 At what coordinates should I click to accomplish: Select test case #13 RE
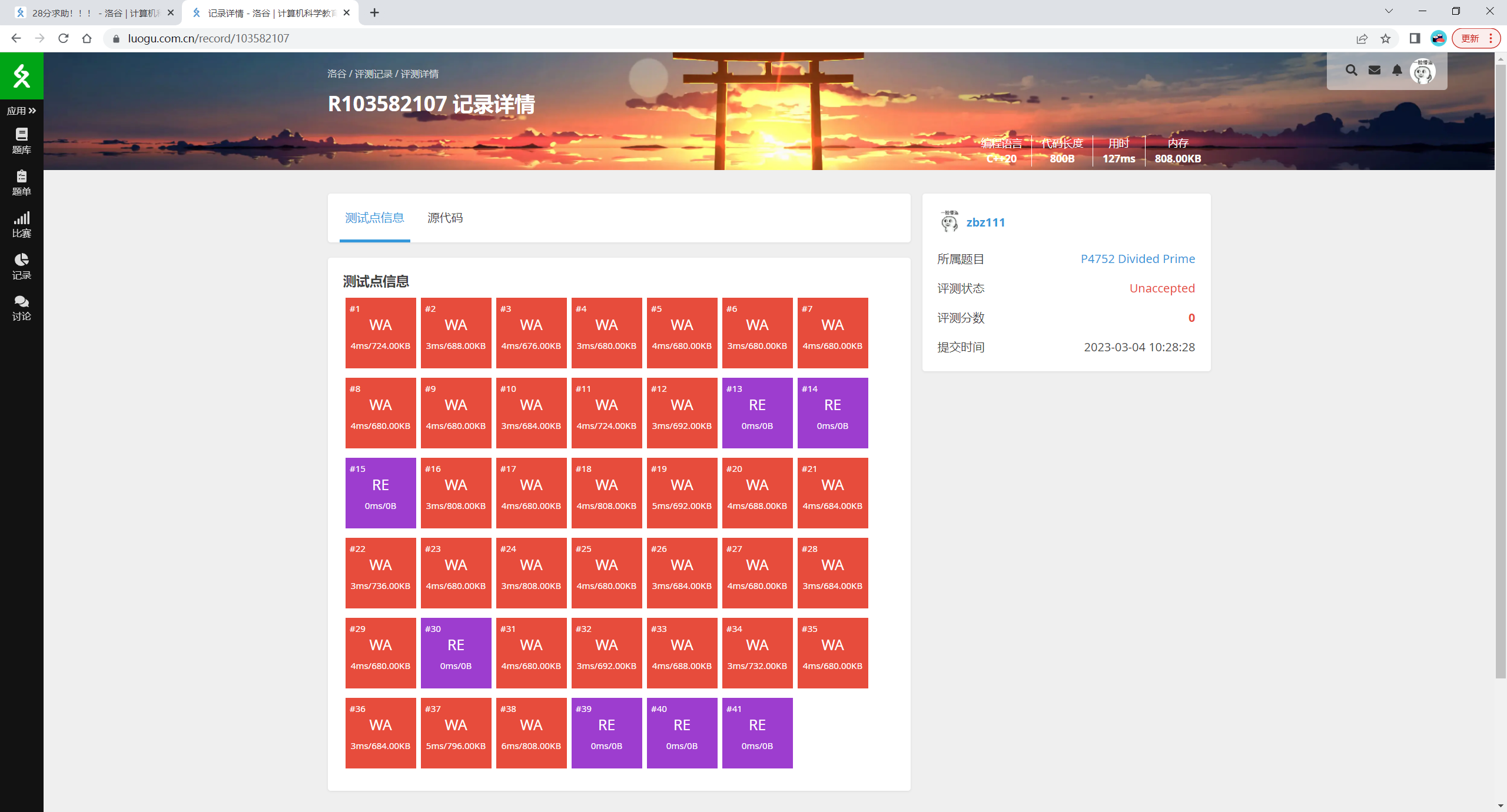point(757,413)
